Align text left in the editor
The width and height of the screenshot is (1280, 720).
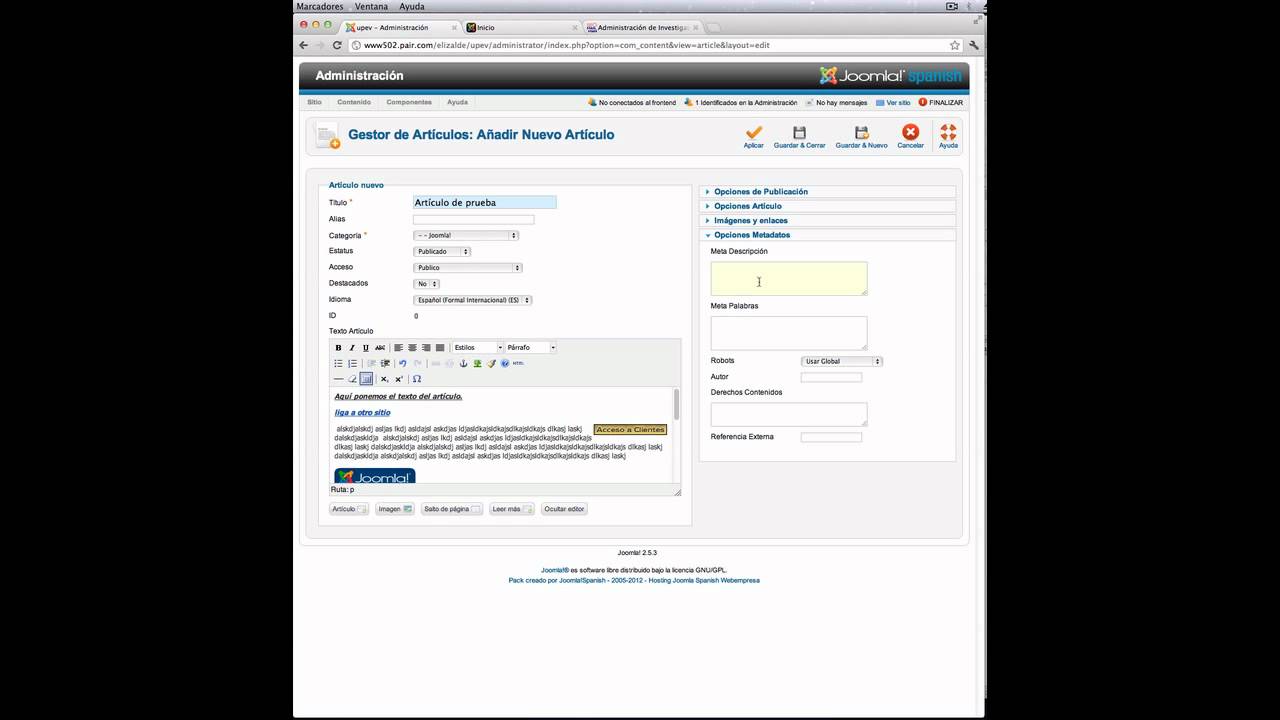398,348
